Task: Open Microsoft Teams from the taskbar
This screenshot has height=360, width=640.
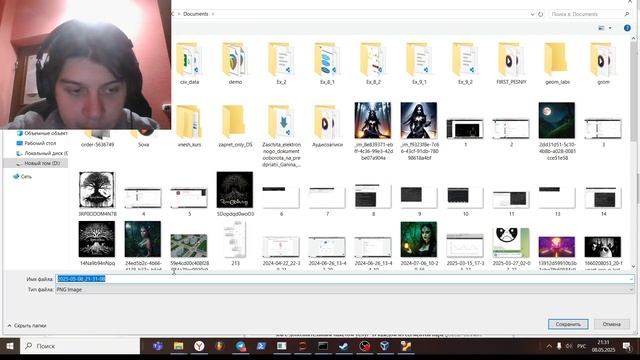Action: click(158, 346)
